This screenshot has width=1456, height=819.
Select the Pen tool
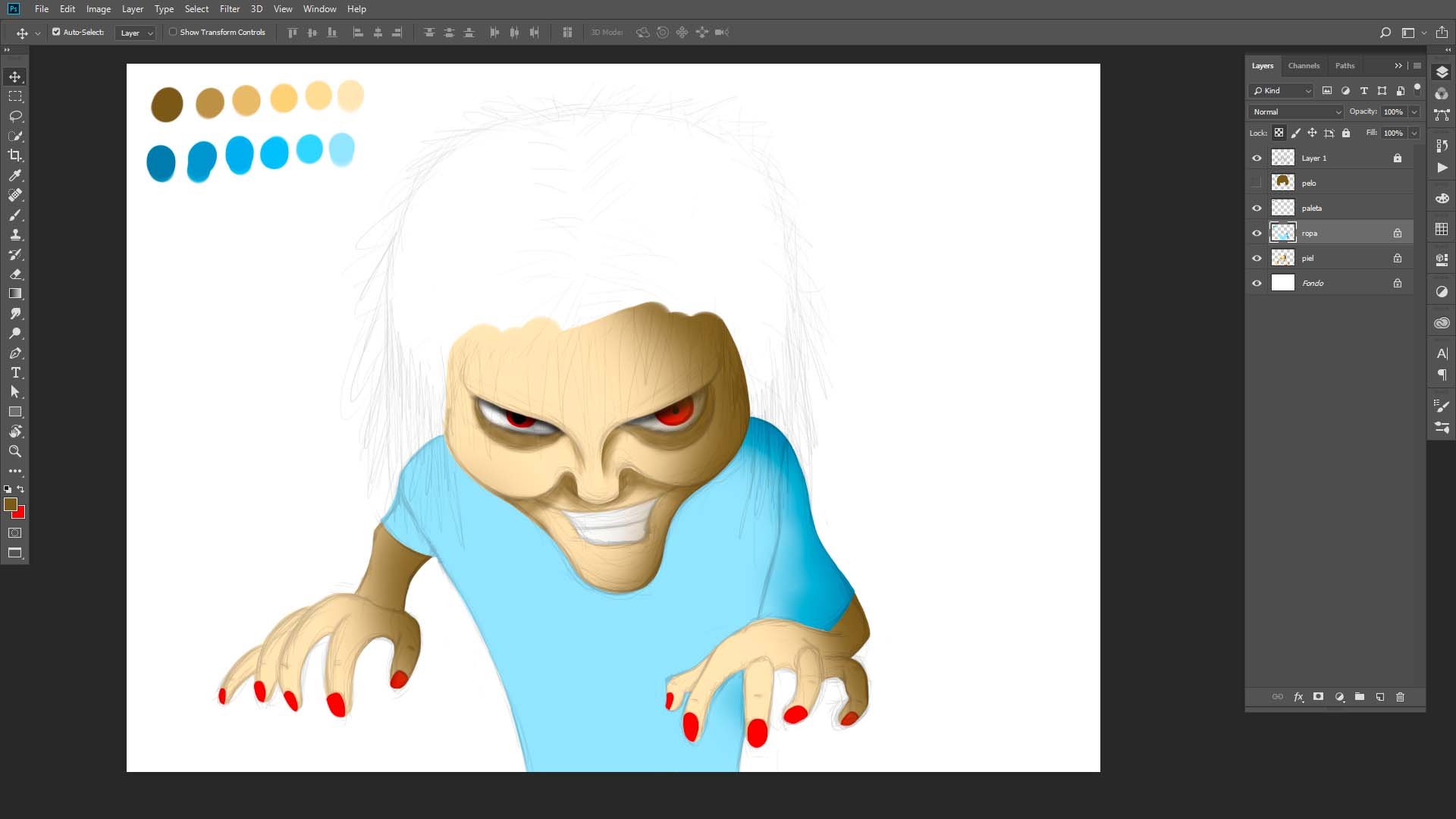[15, 353]
